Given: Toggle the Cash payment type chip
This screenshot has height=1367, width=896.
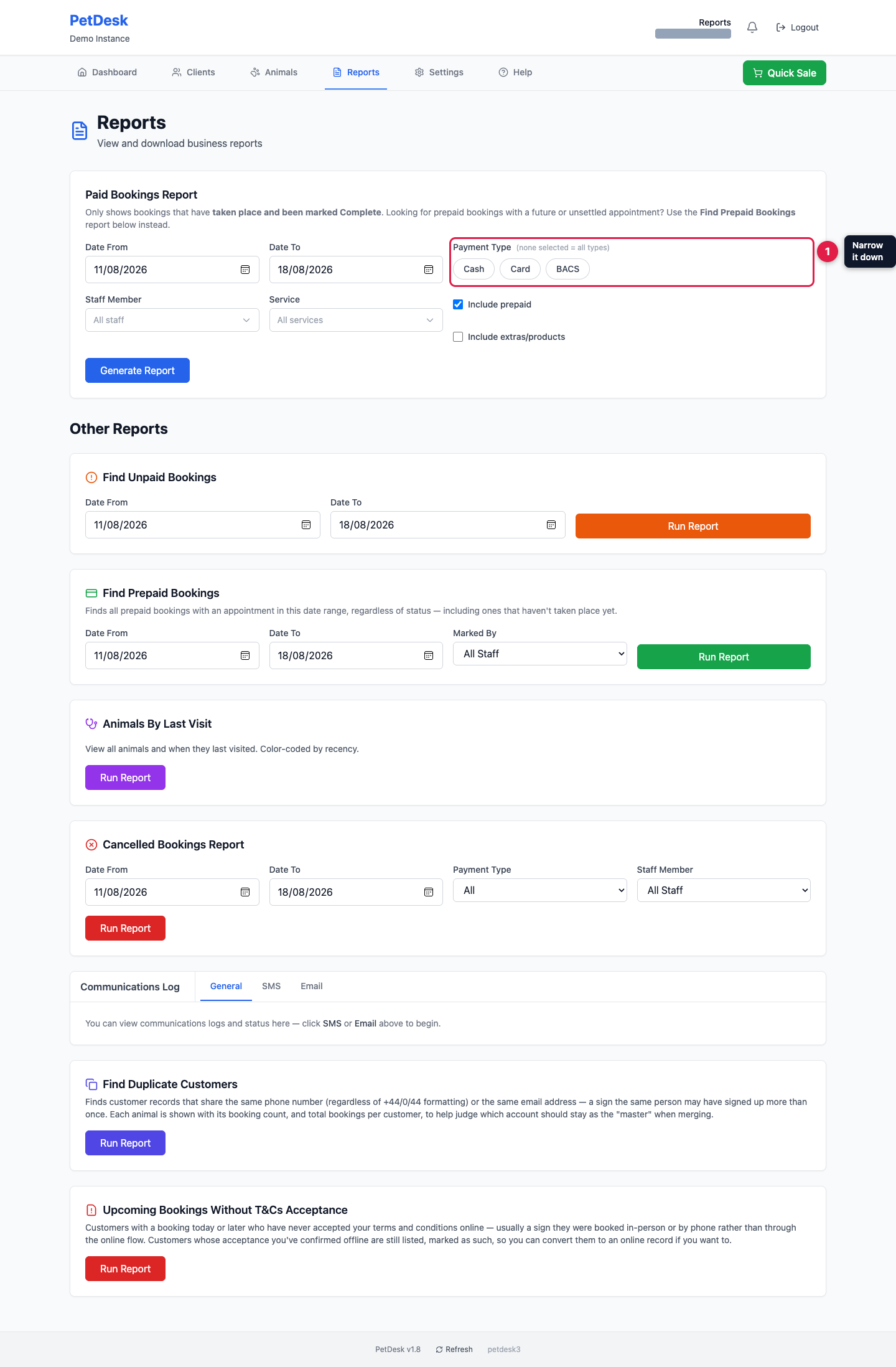Looking at the screenshot, I should (x=474, y=269).
